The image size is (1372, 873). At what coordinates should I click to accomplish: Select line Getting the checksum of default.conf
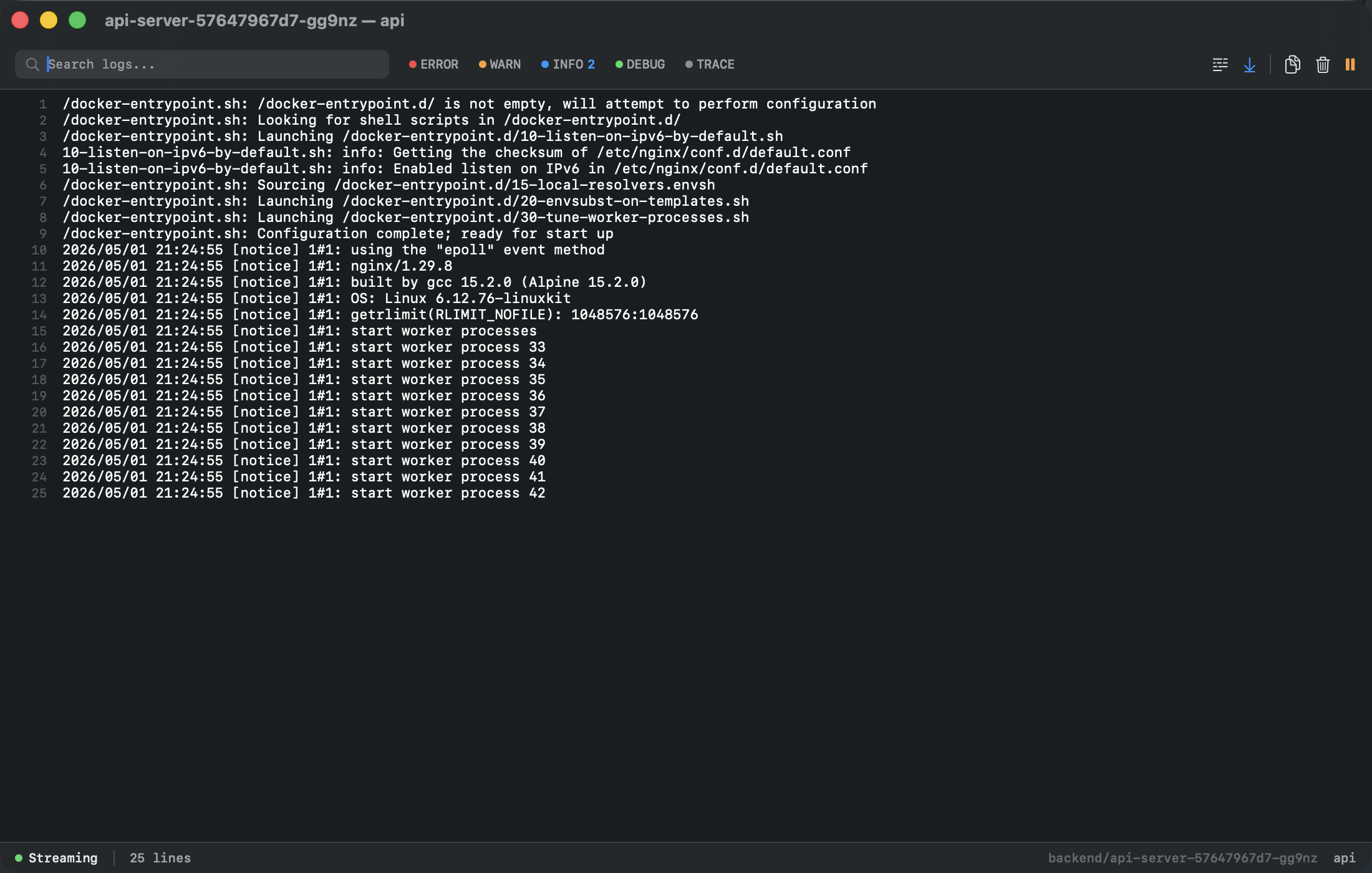[457, 152]
